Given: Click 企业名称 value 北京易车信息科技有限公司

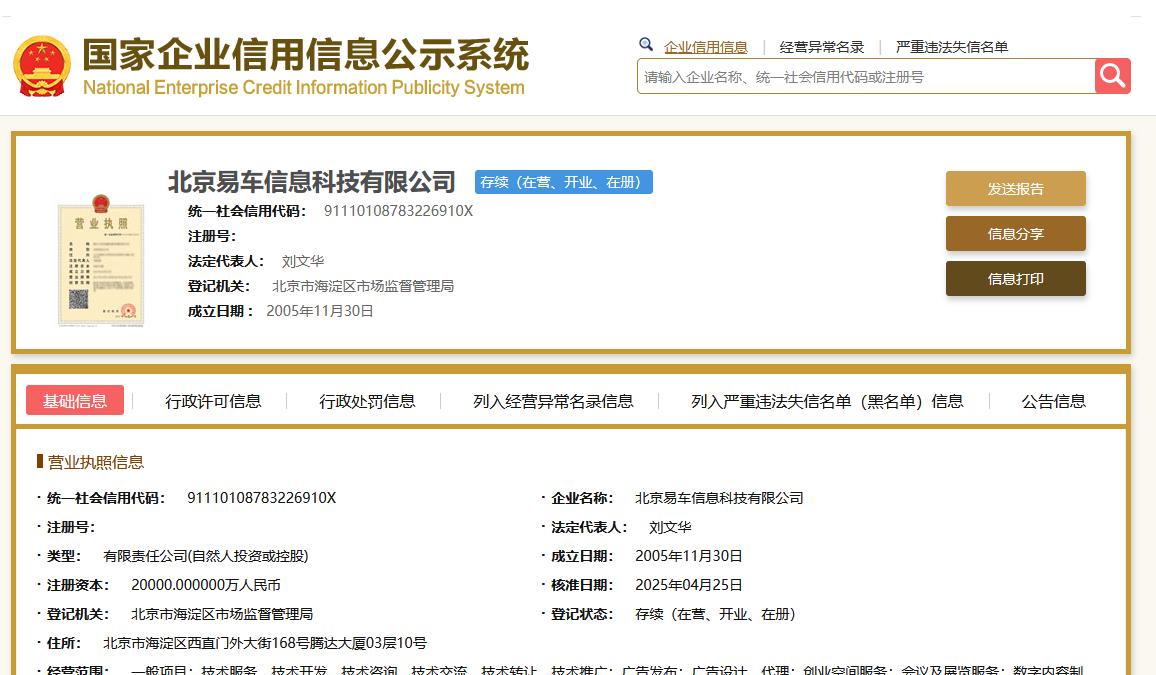Looking at the screenshot, I should [x=719, y=498].
